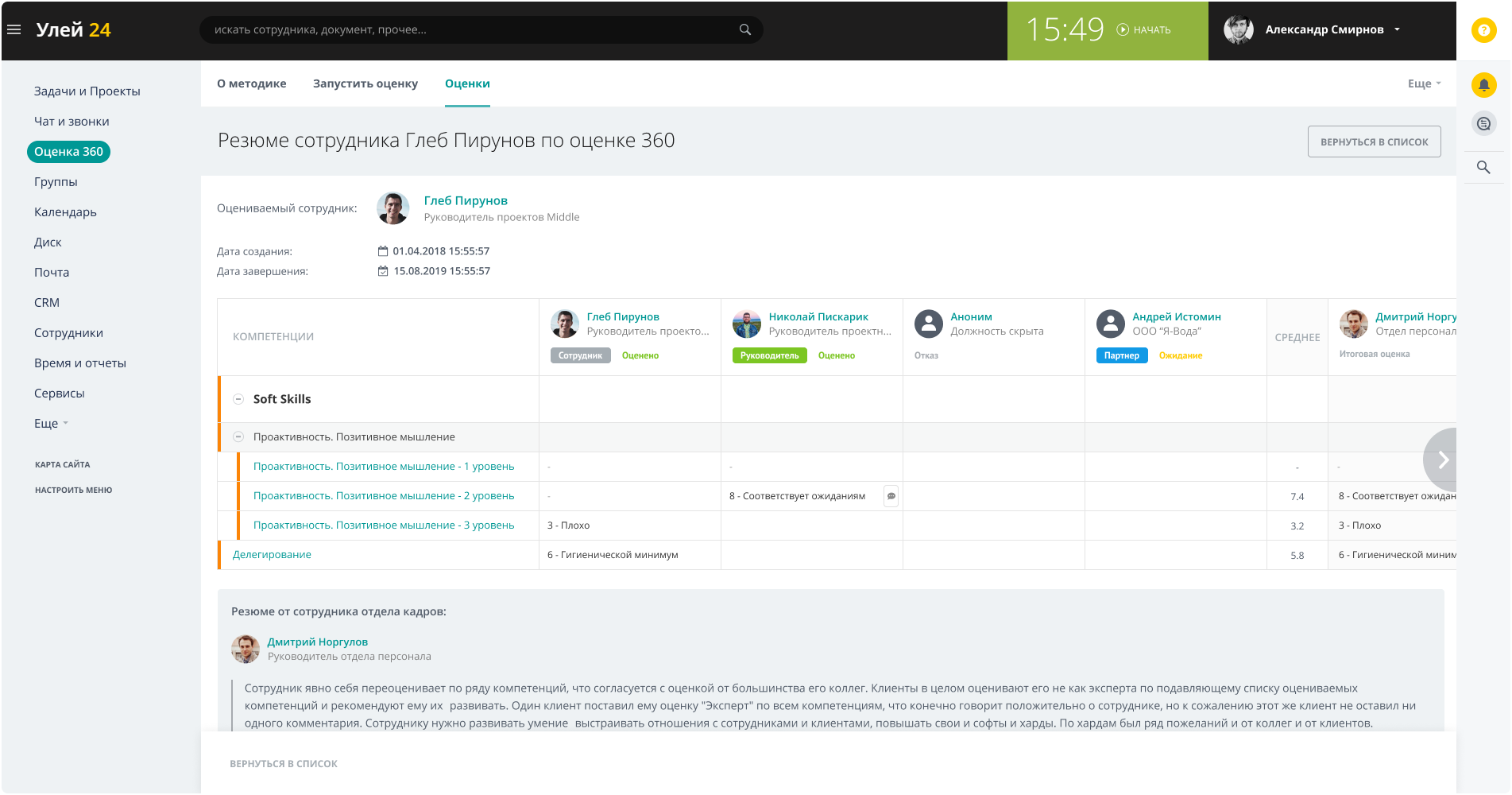Click top ВЕРНУТЬСЯ В СПИСОК button
1512x795 pixels.
coord(1374,142)
